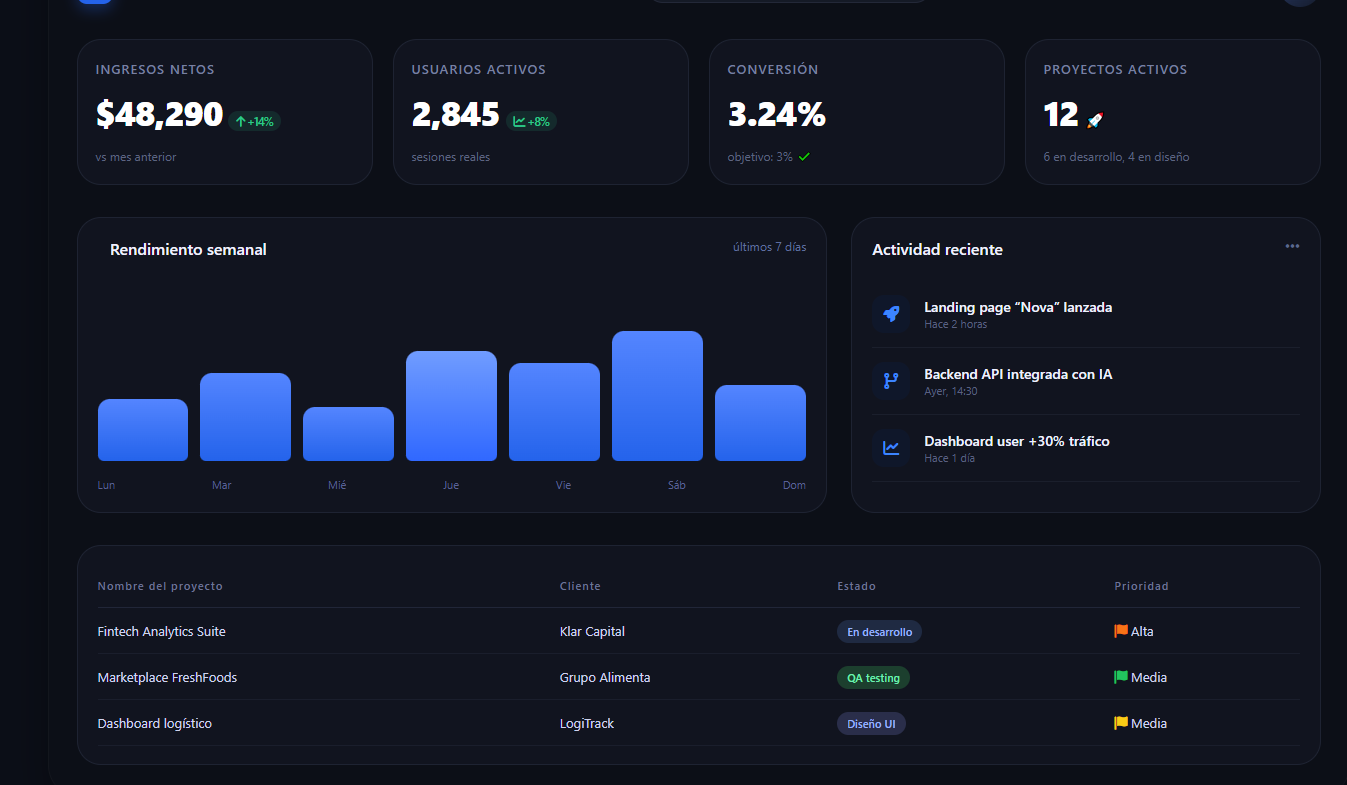1347x785 pixels.
Task: Click the PROYECTOS ACTIVOS card title
Action: 1115,70
